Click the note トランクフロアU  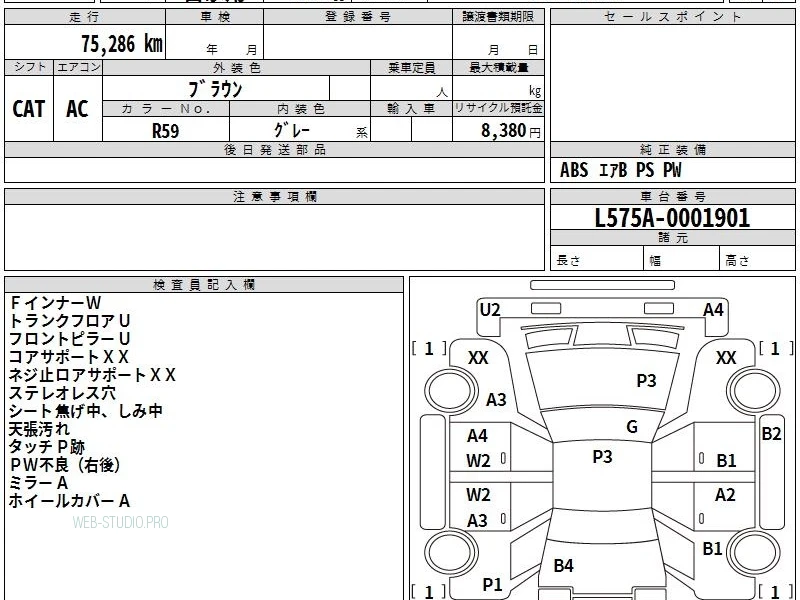click(x=70, y=321)
